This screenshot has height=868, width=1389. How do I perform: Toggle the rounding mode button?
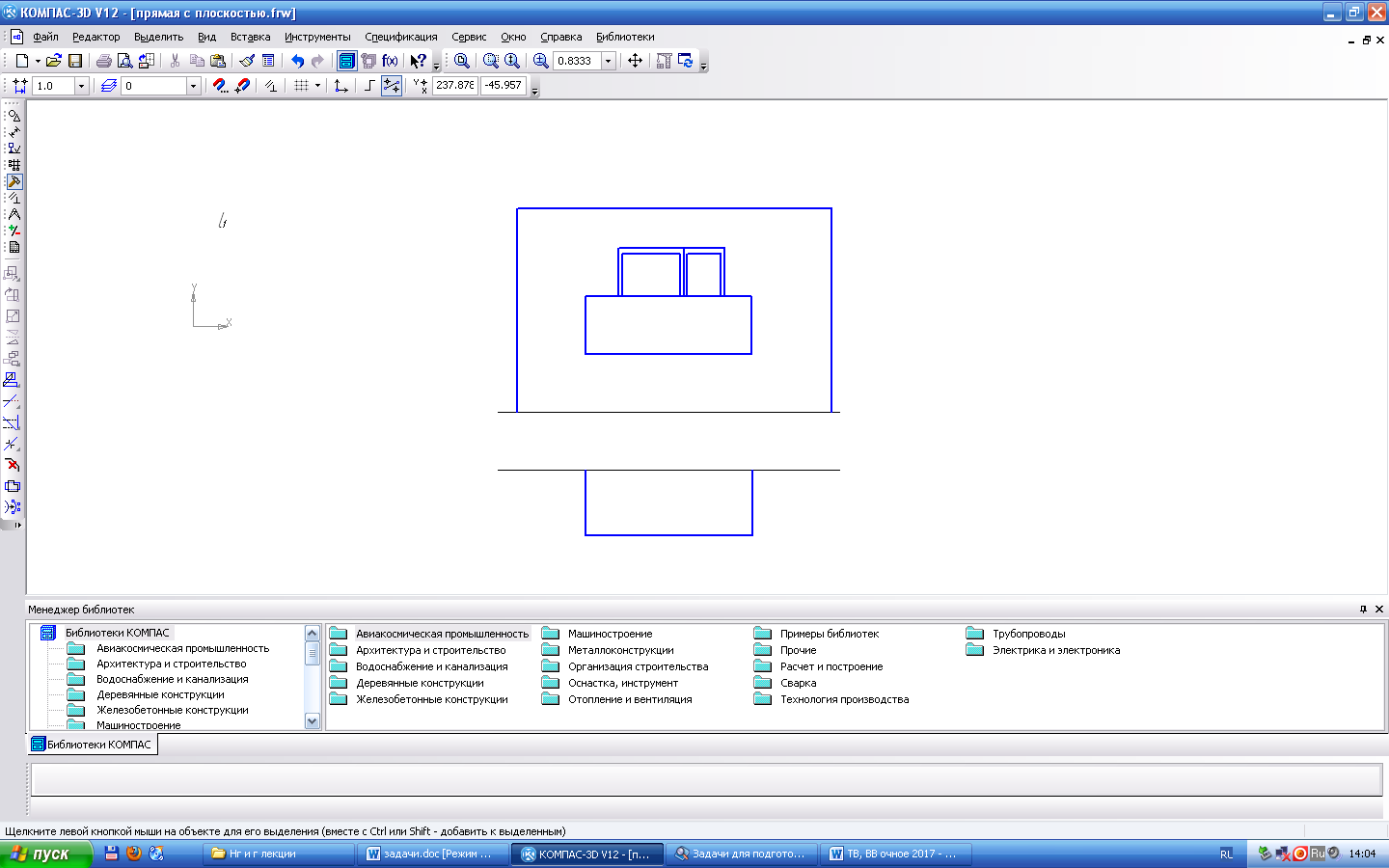[x=392, y=86]
